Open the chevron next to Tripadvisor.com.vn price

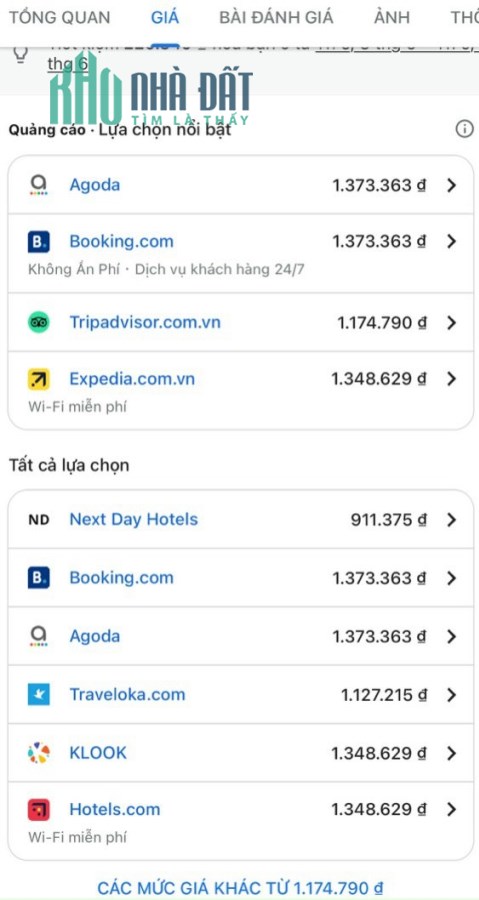[x=451, y=323]
